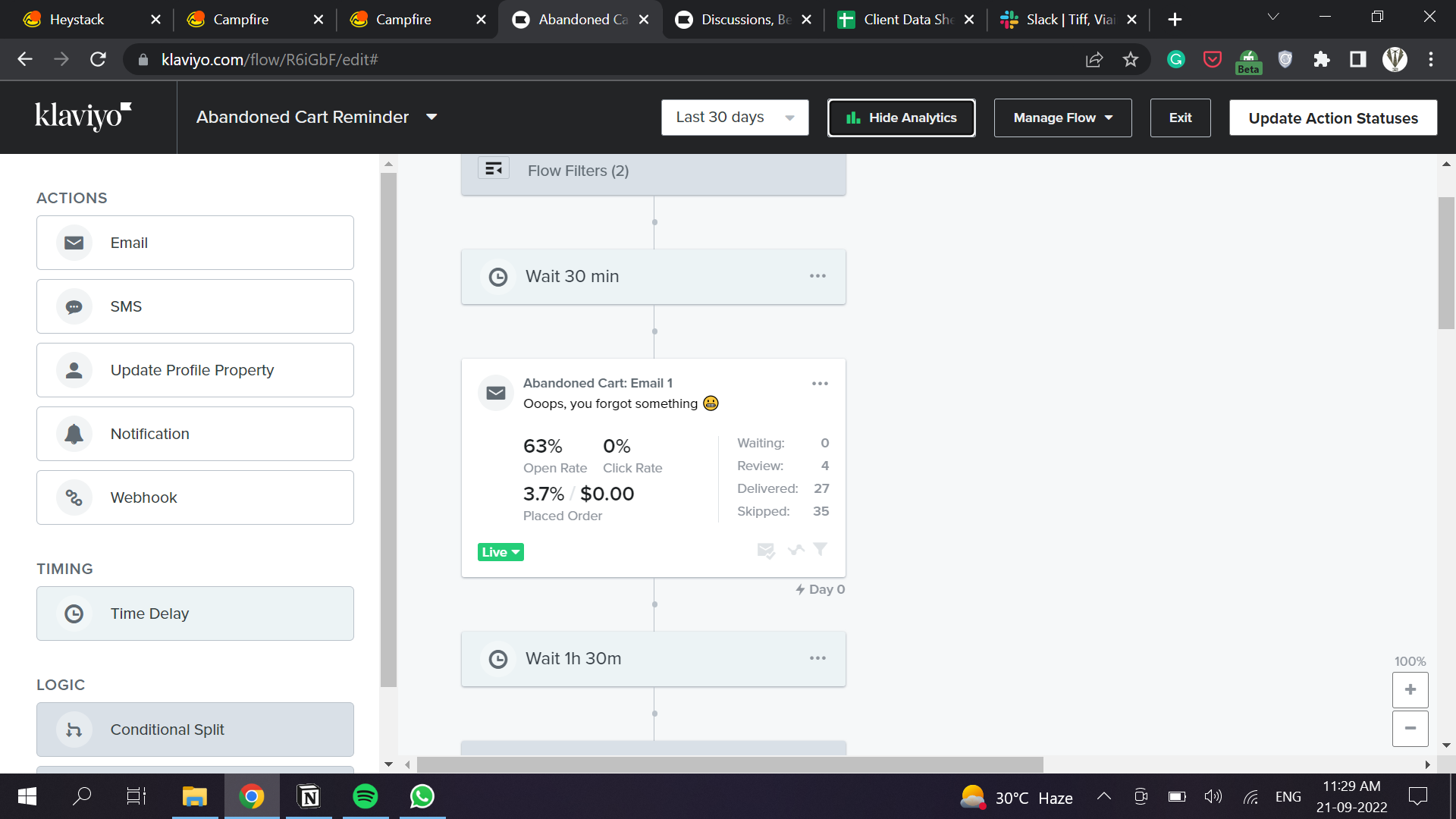Open the Windows Start menu
This screenshot has height=819, width=1456.
27,796
